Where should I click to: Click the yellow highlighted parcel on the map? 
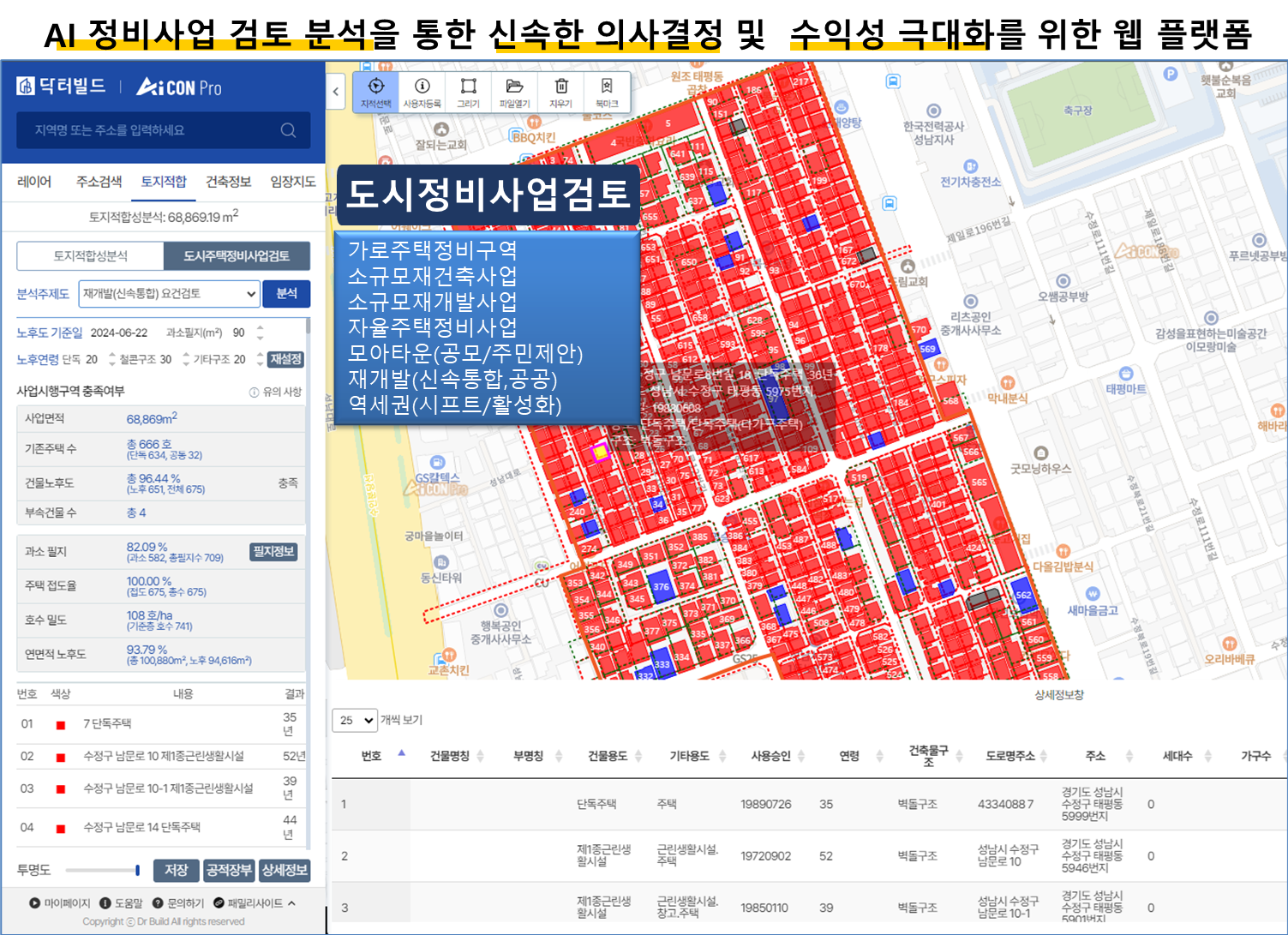[601, 451]
